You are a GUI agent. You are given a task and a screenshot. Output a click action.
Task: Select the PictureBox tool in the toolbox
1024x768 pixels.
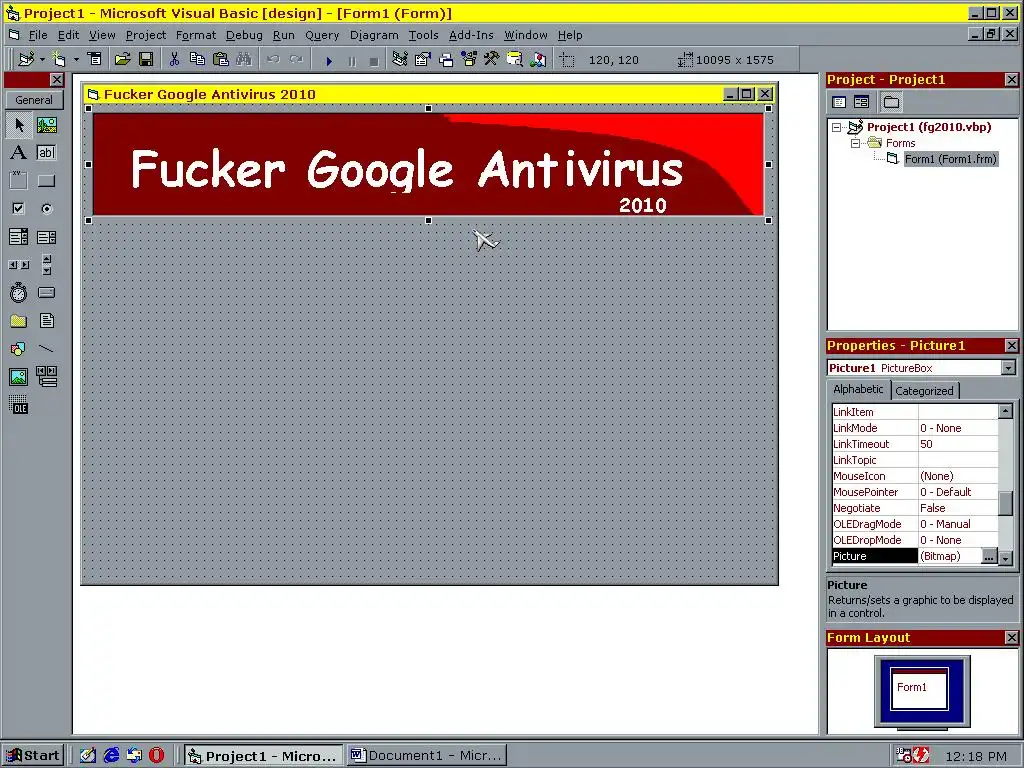coord(46,125)
